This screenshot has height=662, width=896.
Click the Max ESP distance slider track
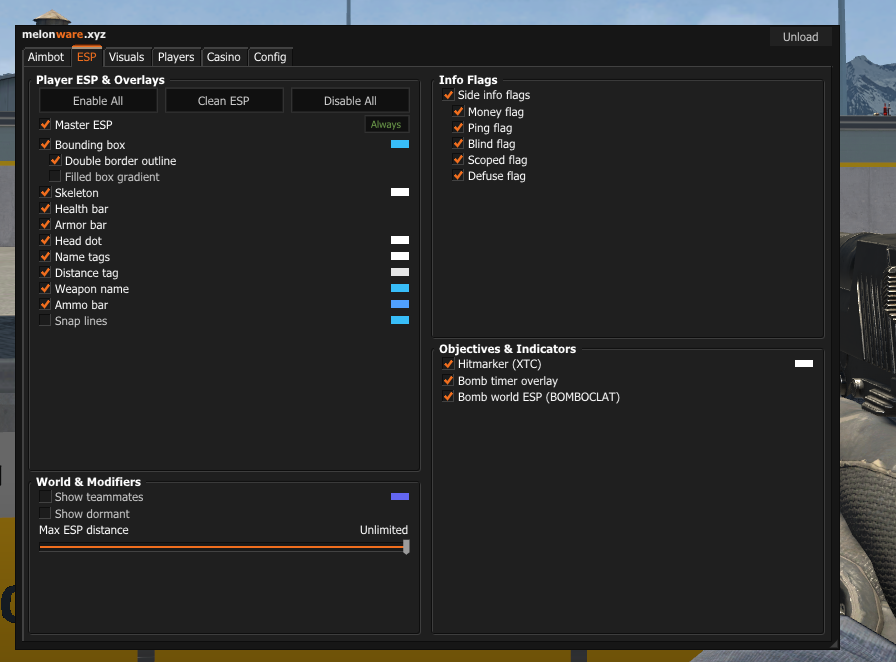pos(222,547)
